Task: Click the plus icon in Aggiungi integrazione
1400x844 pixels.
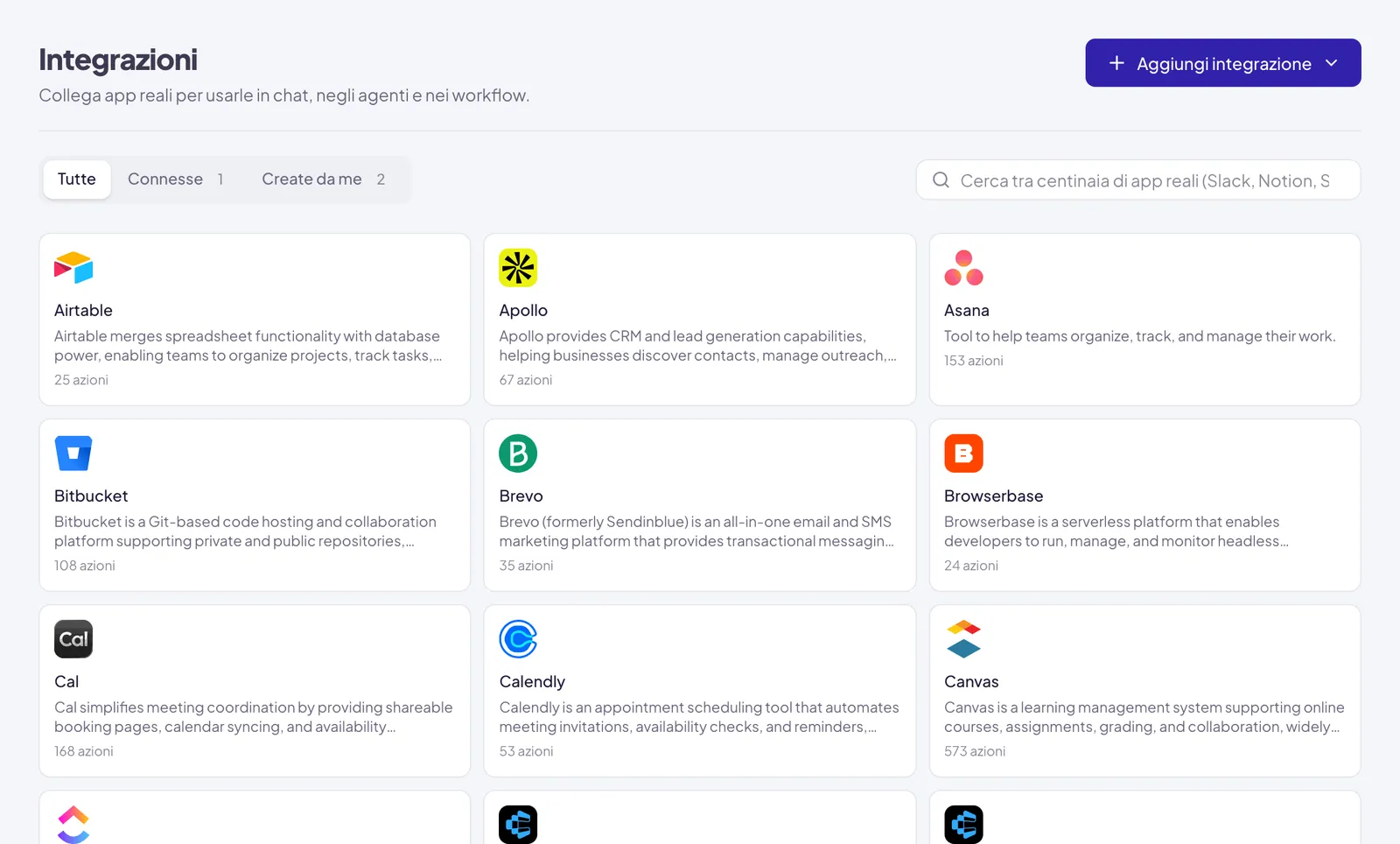Action: pyautogui.click(x=1116, y=63)
